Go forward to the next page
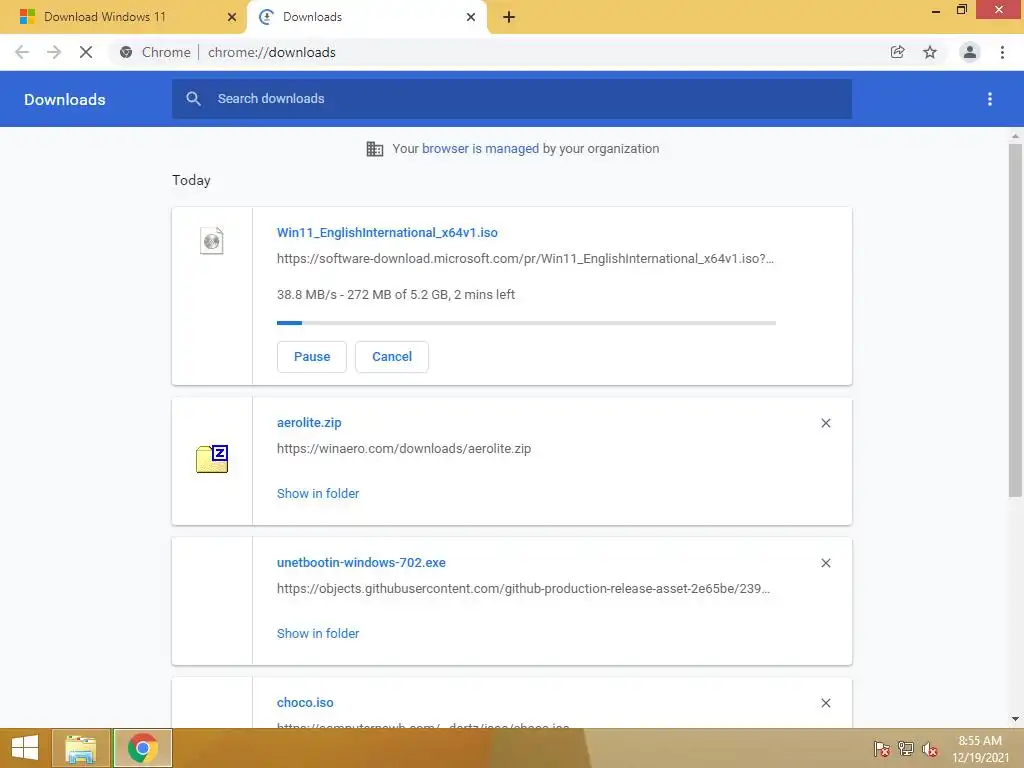This screenshot has width=1024, height=768. pos(54,52)
